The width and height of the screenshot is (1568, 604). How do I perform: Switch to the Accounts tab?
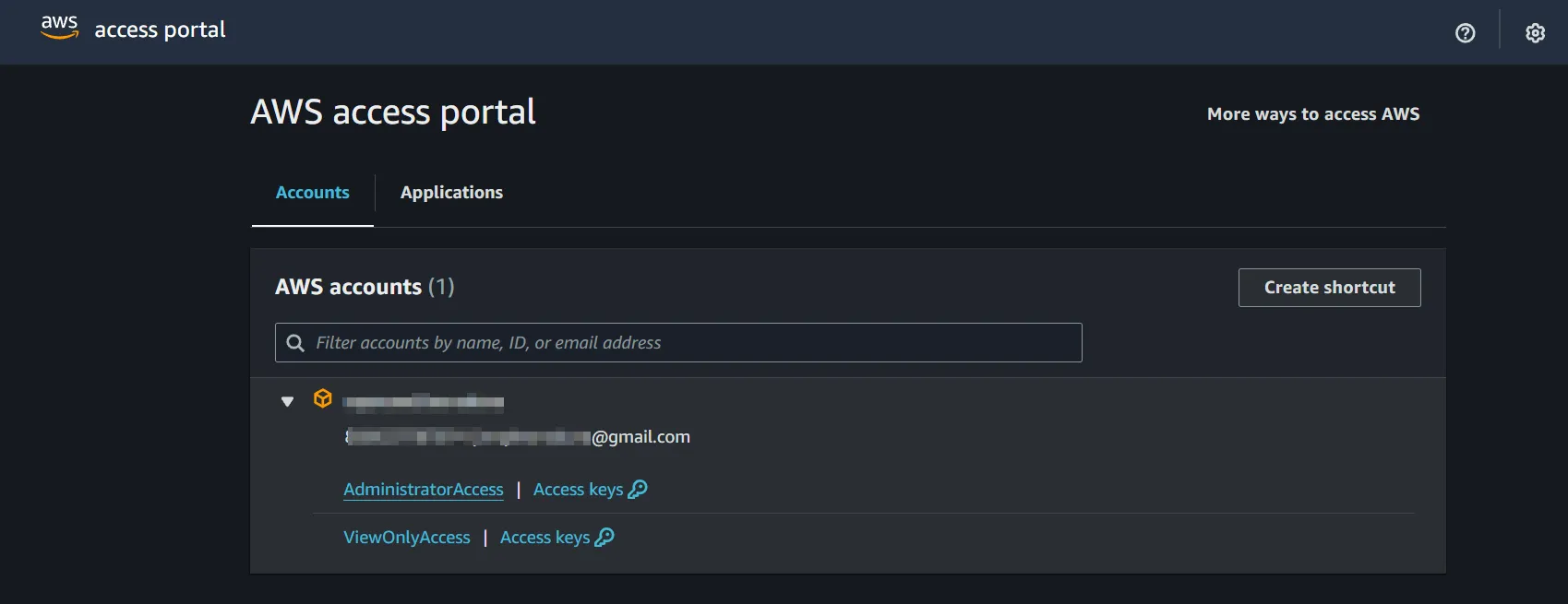[313, 193]
